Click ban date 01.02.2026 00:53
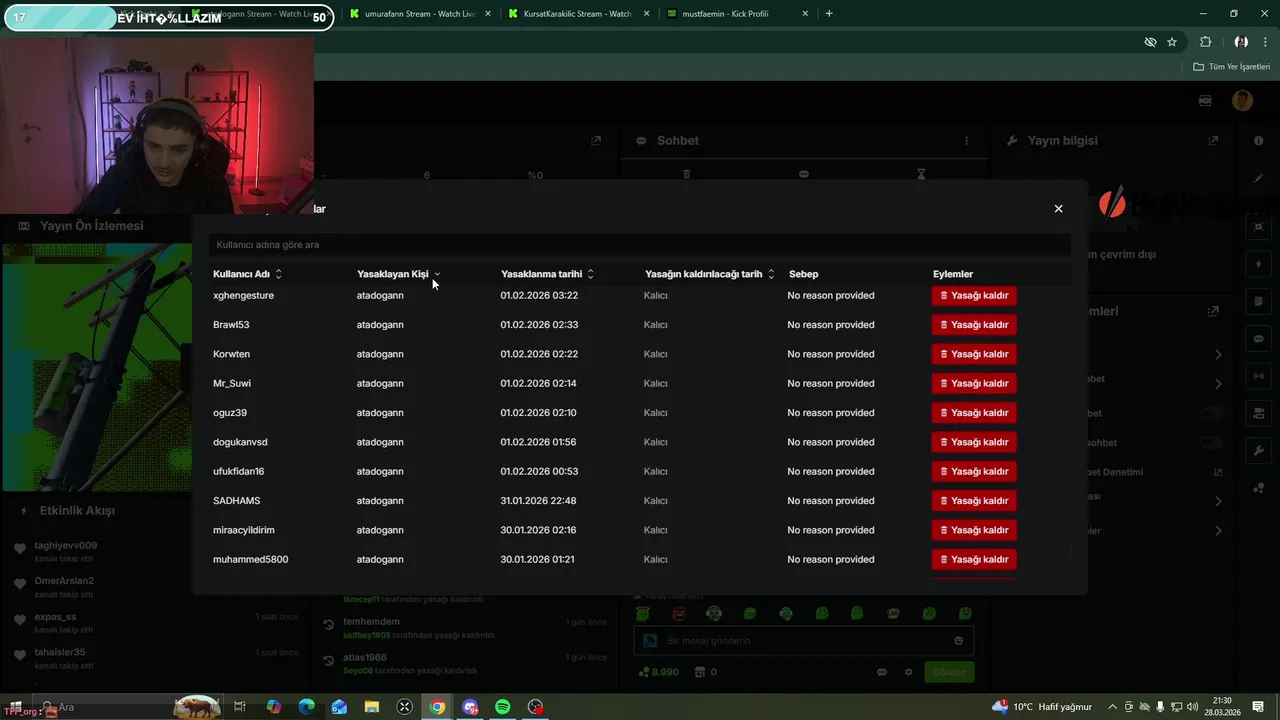 539,471
